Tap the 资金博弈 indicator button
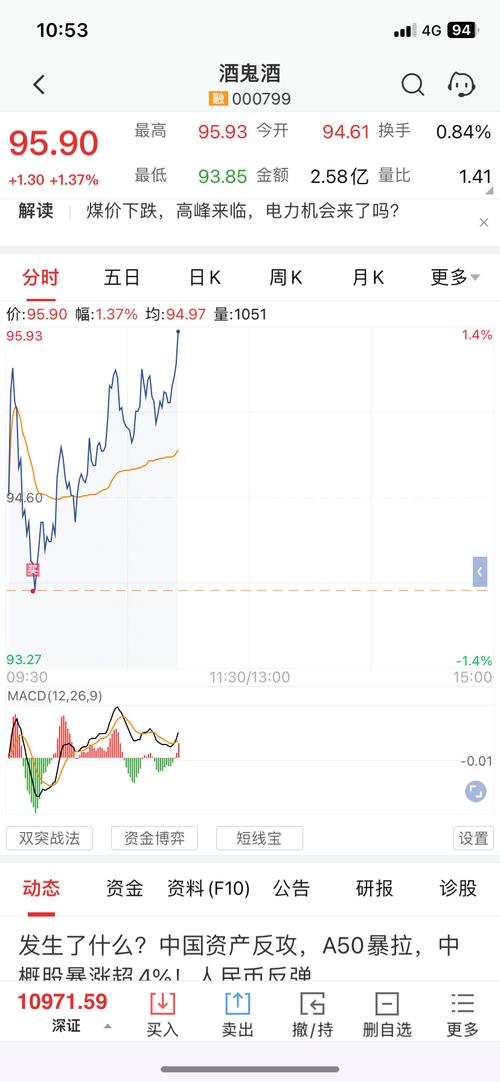The width and height of the screenshot is (500, 1082). tap(154, 838)
